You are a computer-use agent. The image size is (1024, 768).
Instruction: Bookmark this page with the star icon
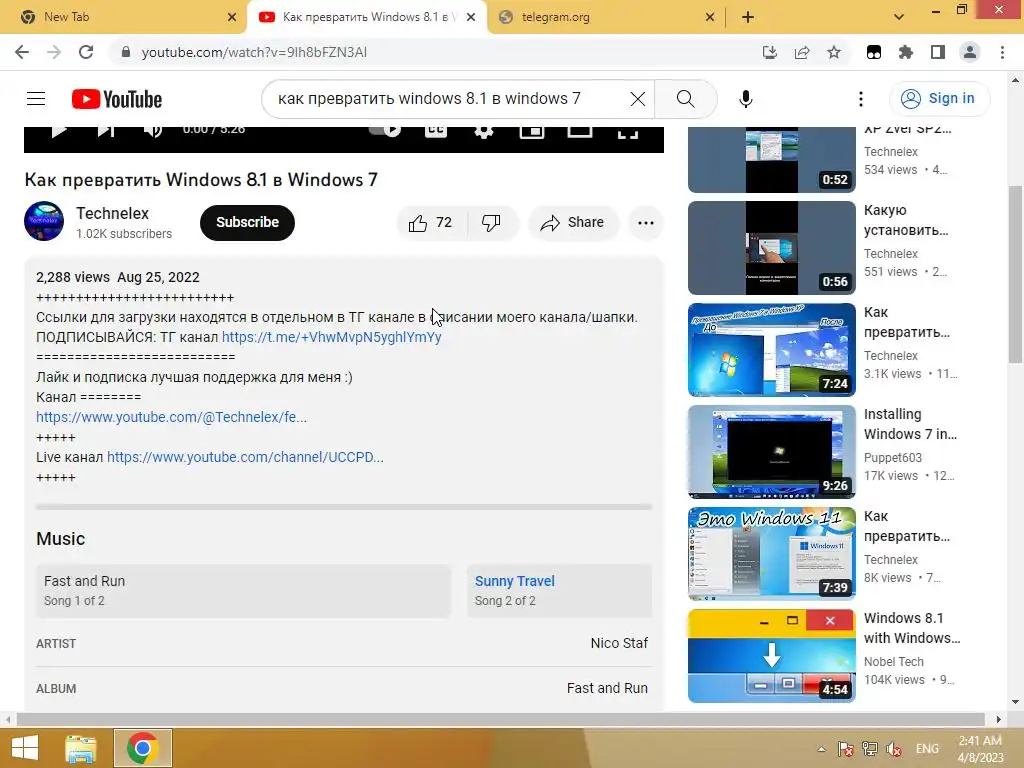[x=834, y=52]
